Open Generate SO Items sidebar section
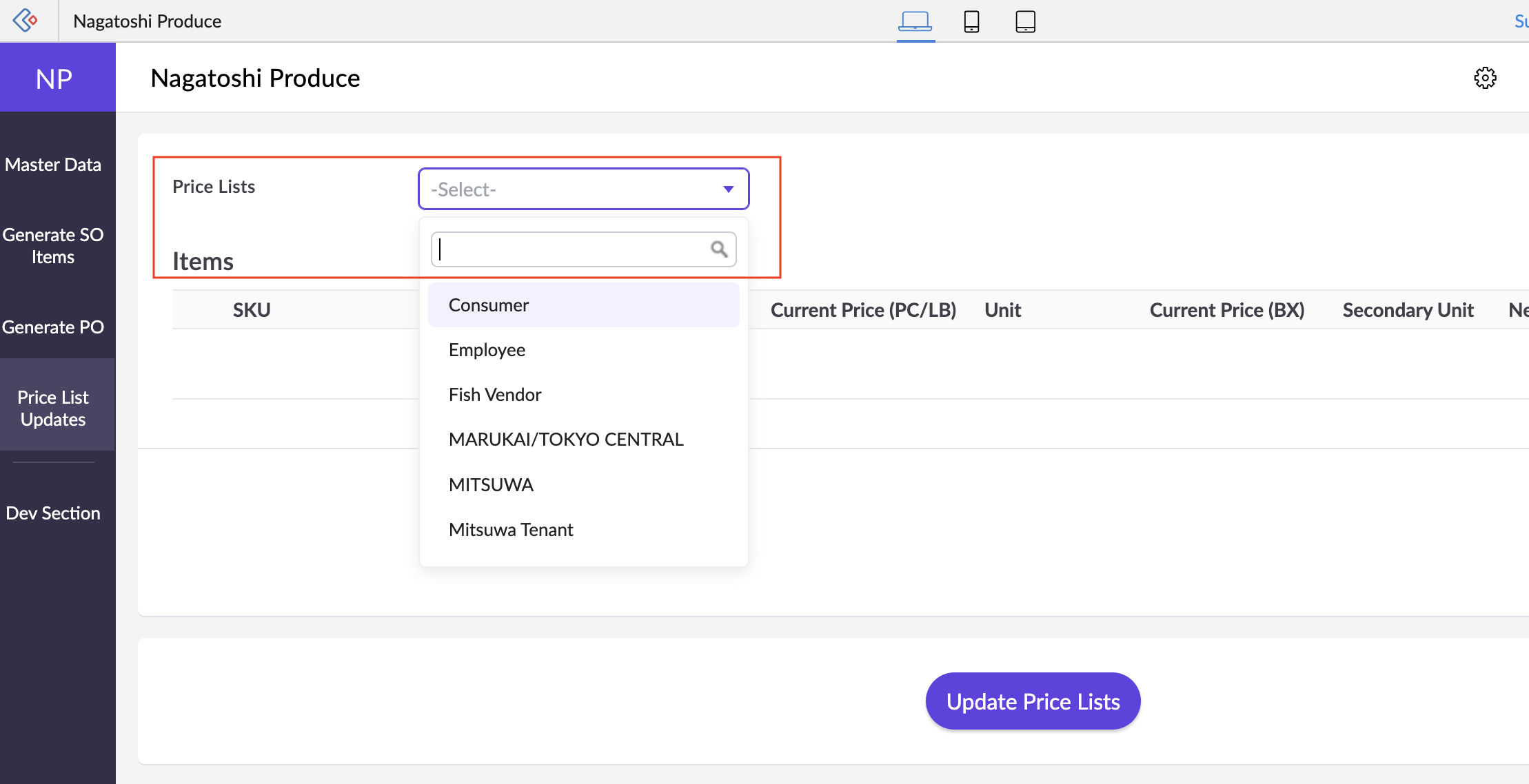The height and width of the screenshot is (784, 1529). 53,246
